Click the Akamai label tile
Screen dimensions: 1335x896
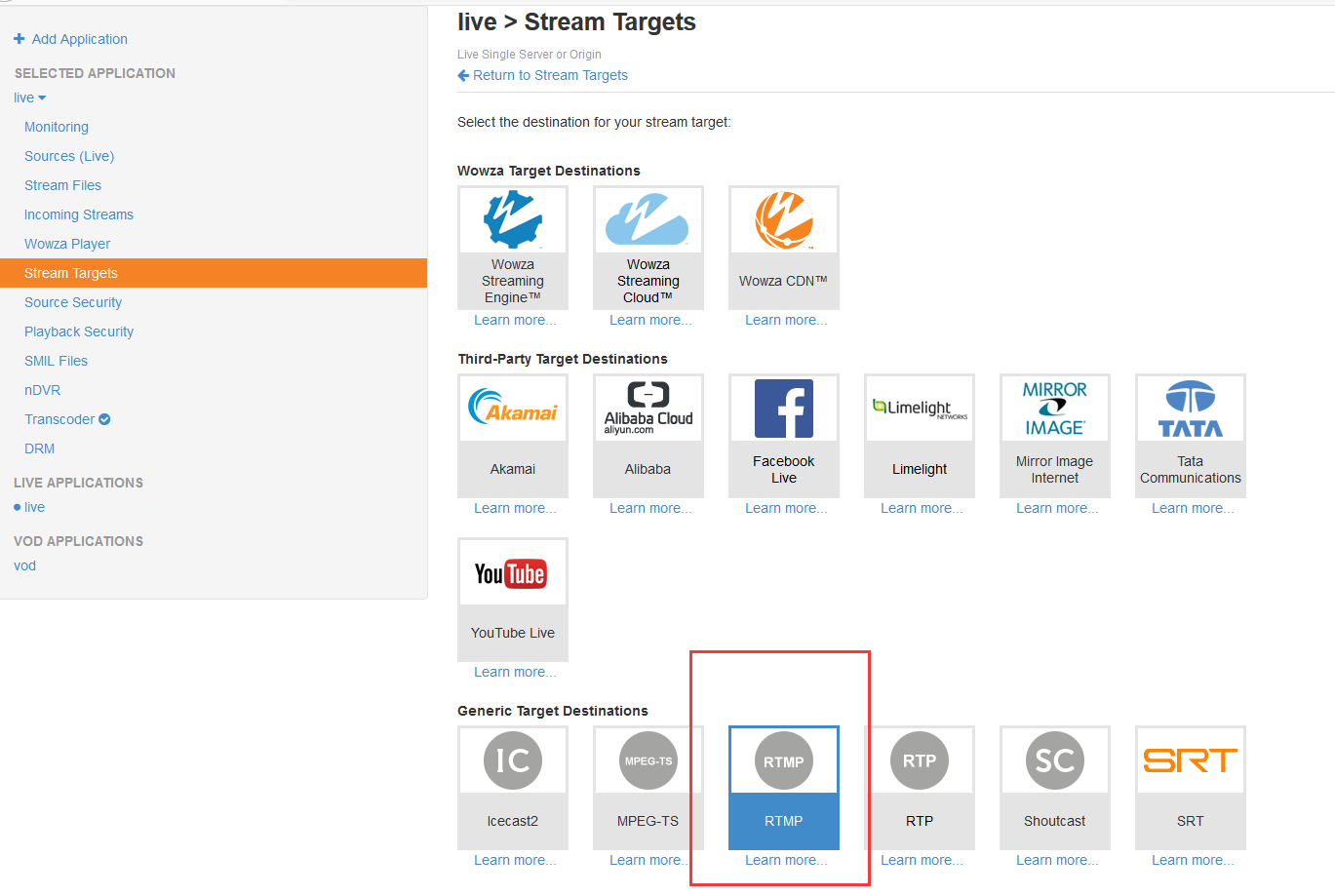coord(513,469)
